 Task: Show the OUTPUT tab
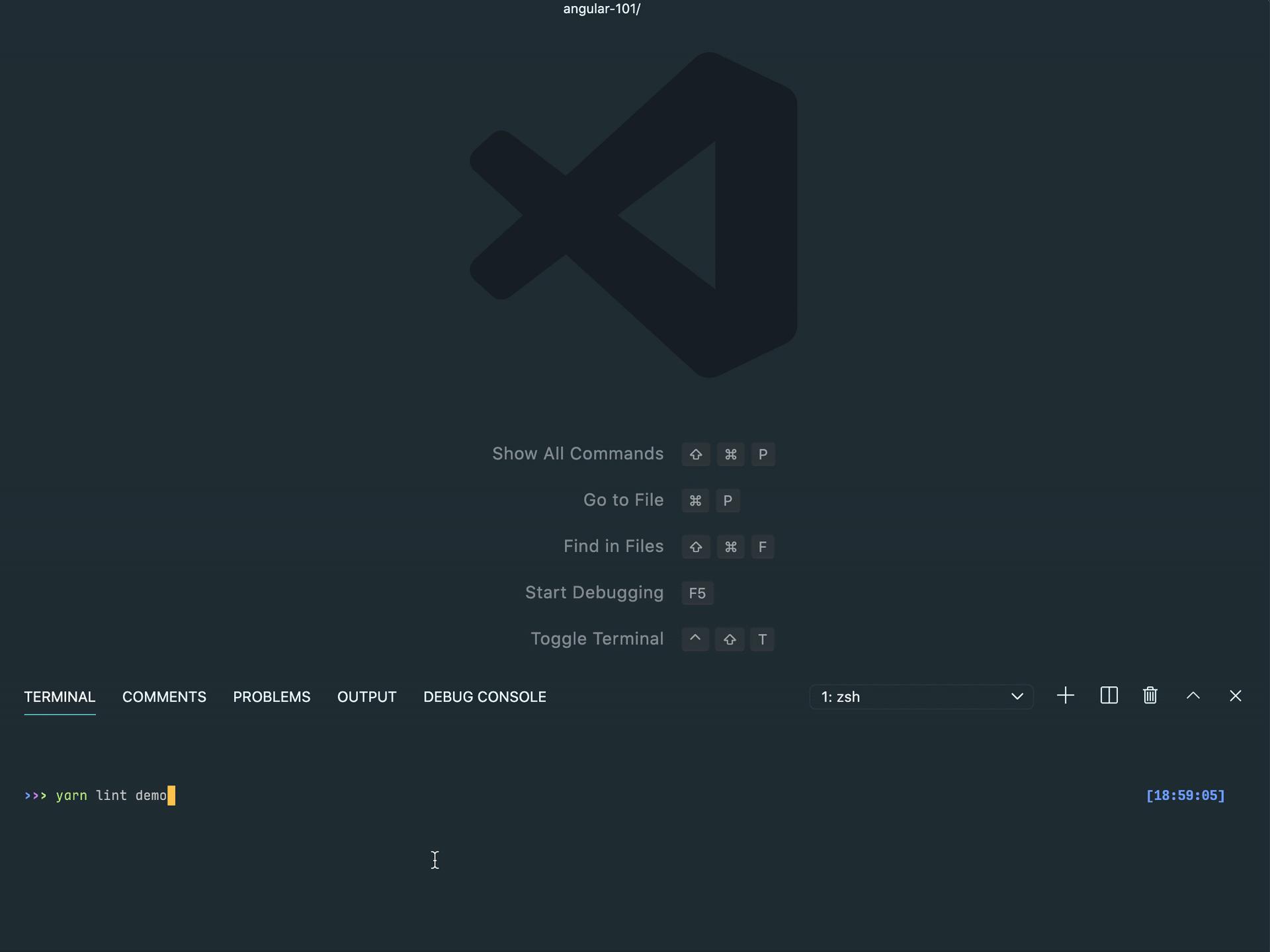click(x=366, y=697)
